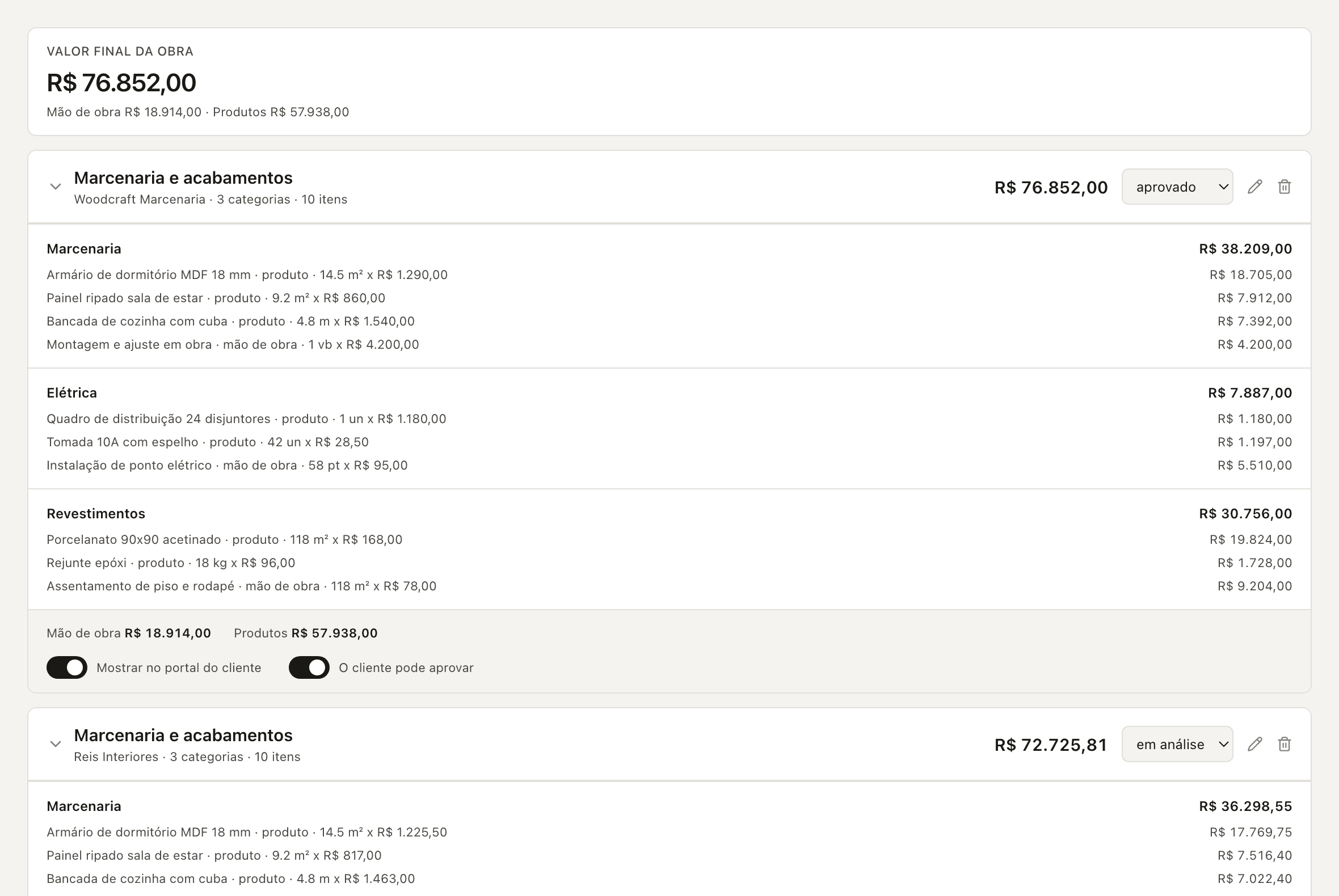The height and width of the screenshot is (896, 1339).
Task: Collapse the Reis Interiores quote chevron
Action: (56, 744)
